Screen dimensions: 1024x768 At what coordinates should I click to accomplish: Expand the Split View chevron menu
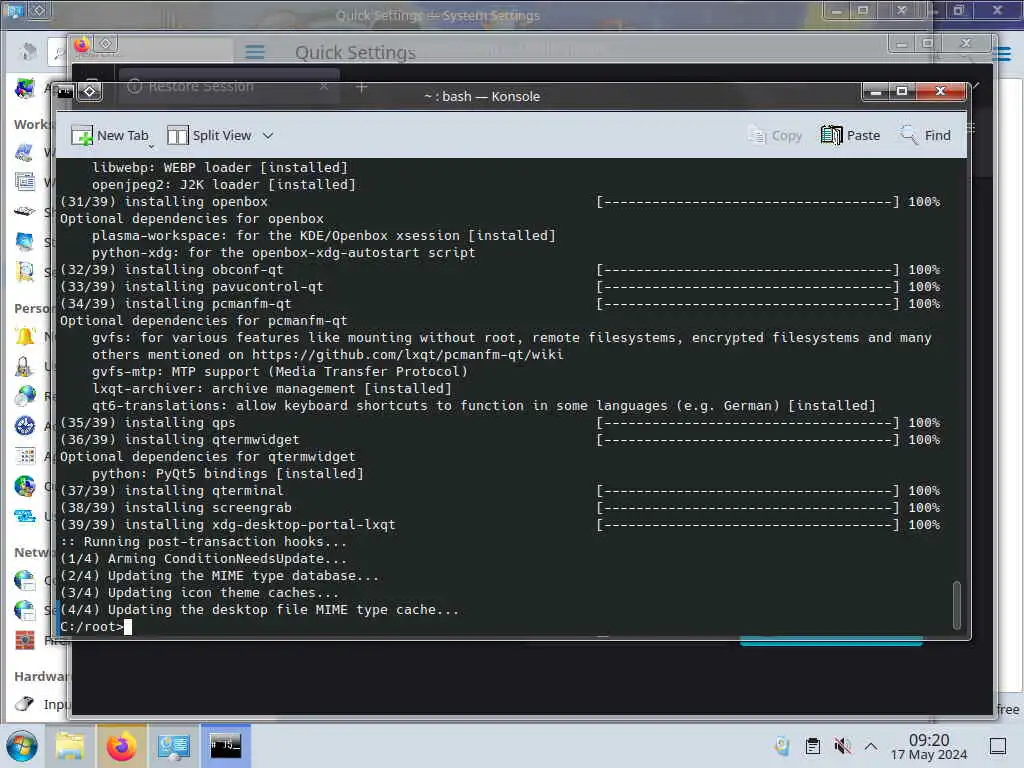tap(268, 136)
